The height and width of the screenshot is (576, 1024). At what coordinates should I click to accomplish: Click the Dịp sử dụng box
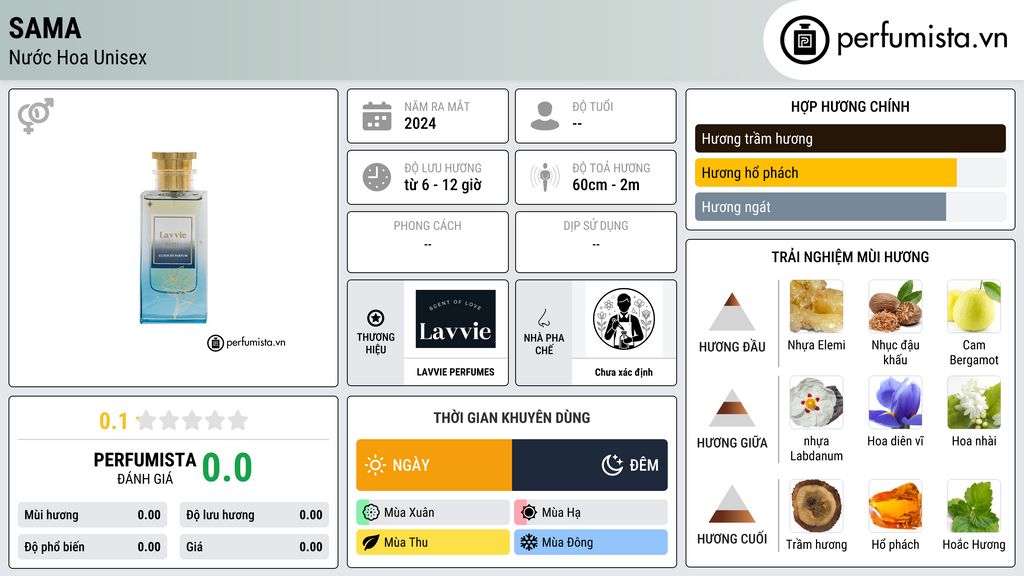pyautogui.click(x=596, y=242)
